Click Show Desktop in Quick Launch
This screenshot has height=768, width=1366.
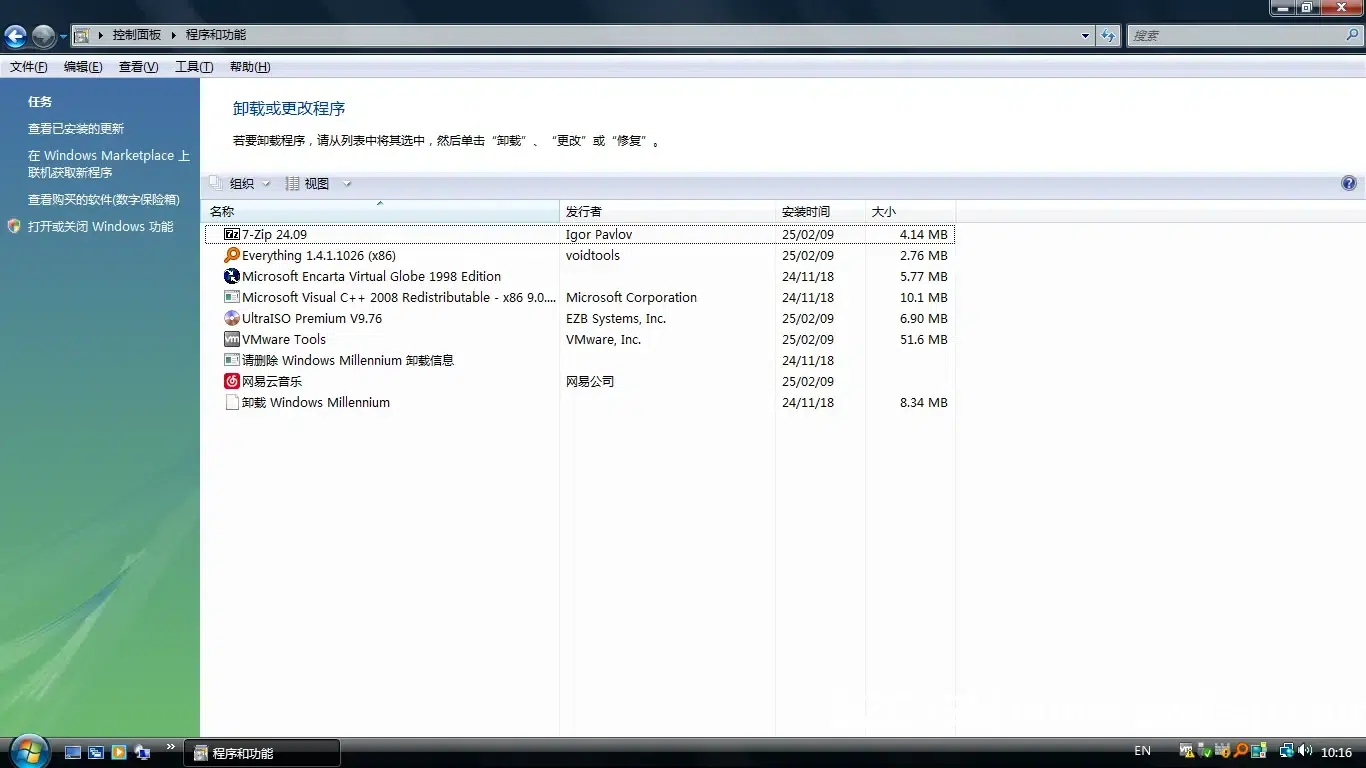tap(73, 752)
